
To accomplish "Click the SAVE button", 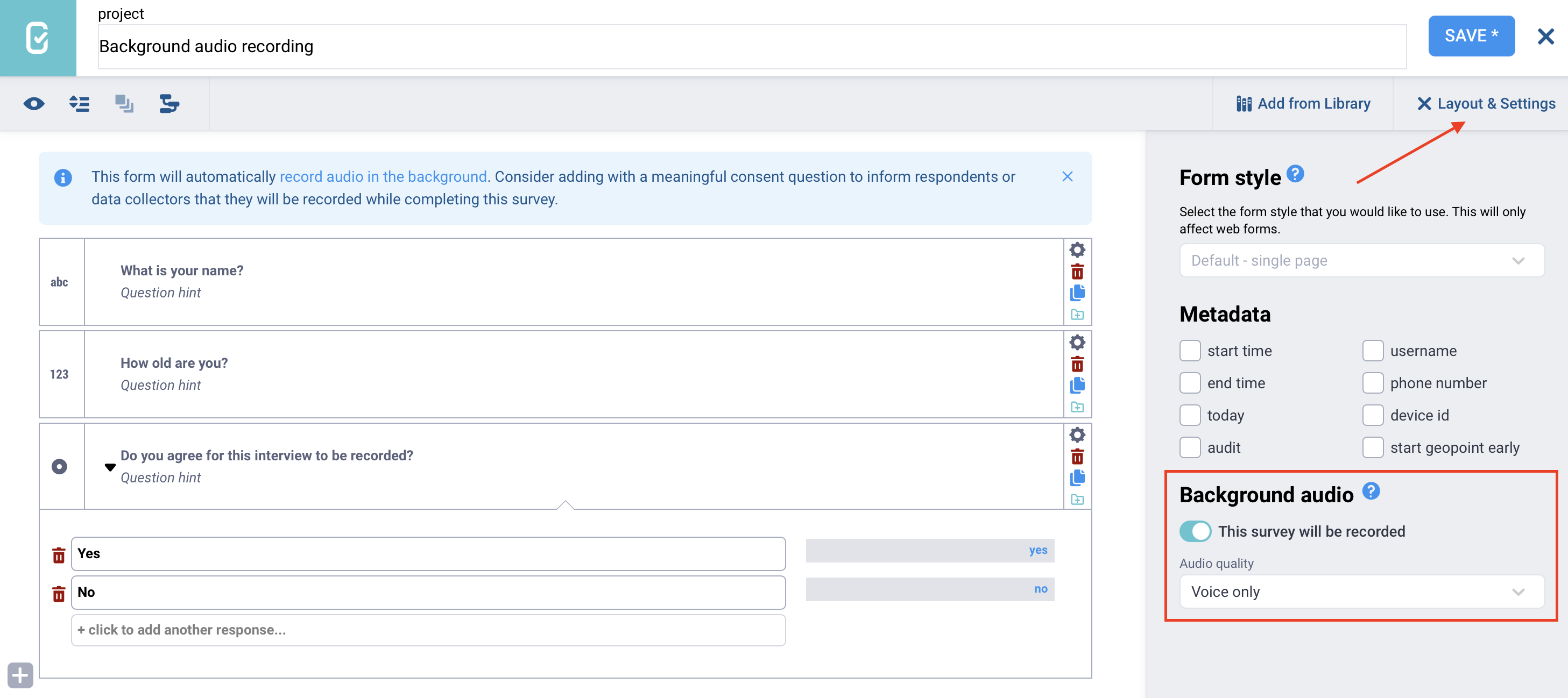I will pos(1471,36).
